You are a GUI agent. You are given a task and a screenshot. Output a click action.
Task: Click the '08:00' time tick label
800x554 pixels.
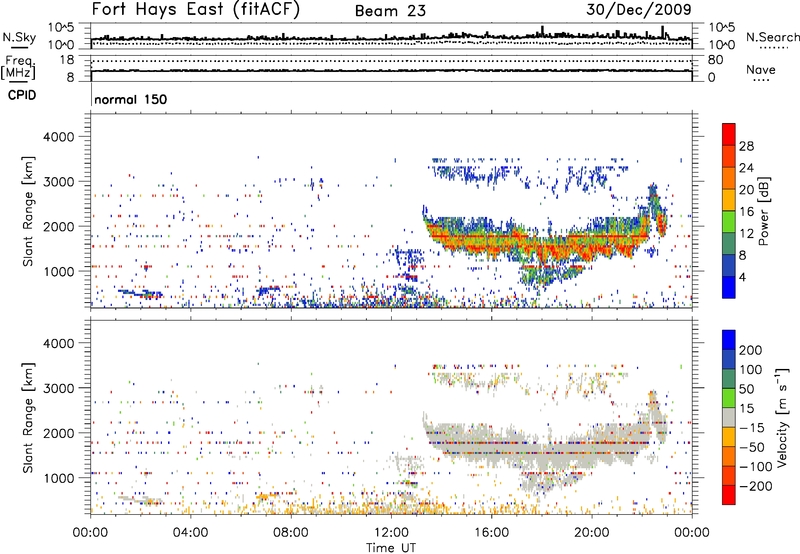click(291, 533)
